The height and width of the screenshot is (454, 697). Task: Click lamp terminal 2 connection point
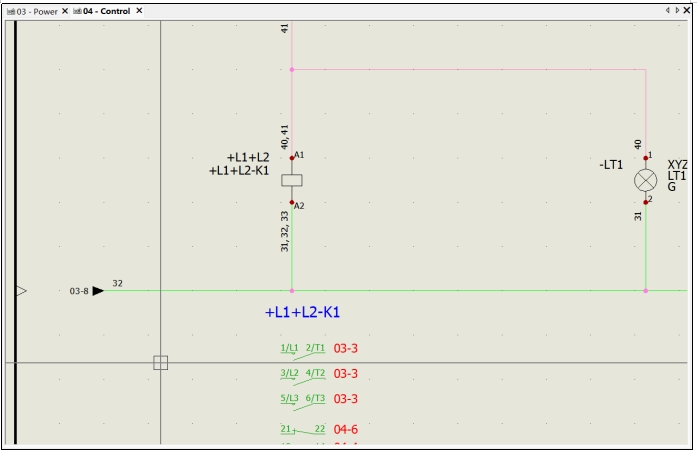[646, 202]
